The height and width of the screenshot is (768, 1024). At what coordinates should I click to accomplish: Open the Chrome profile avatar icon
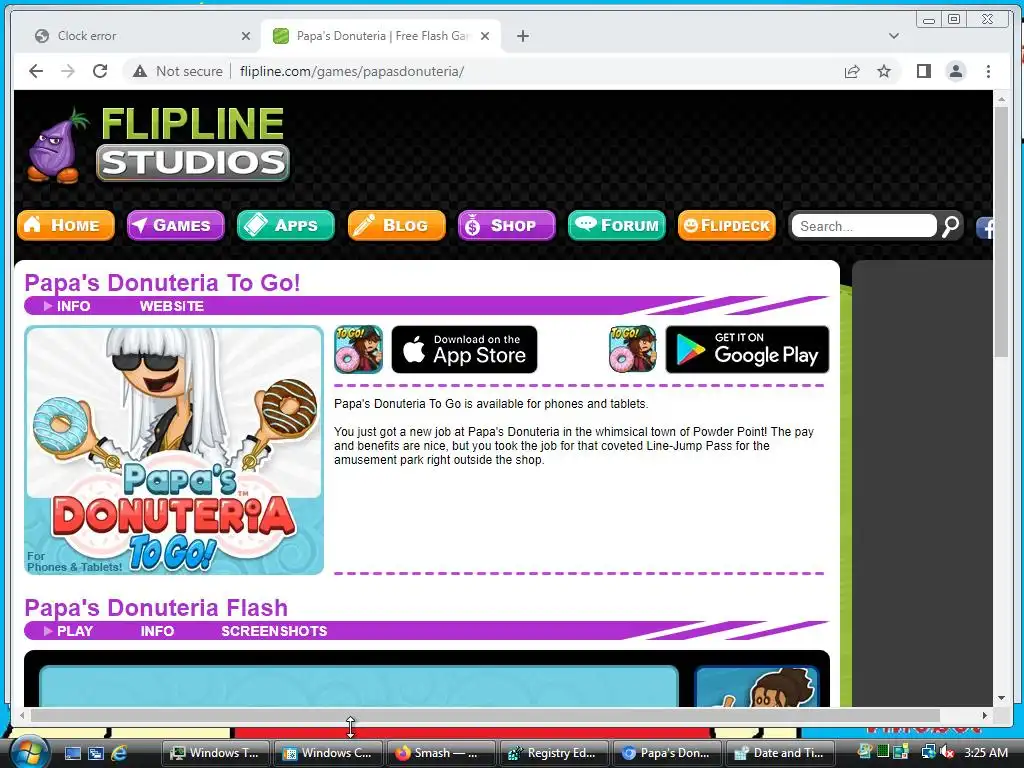point(955,71)
